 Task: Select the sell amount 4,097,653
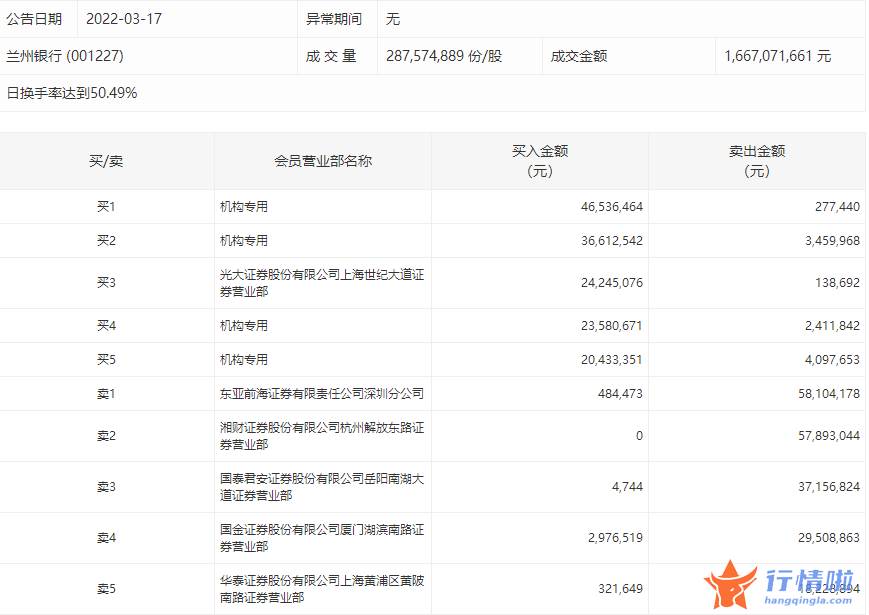pos(832,360)
